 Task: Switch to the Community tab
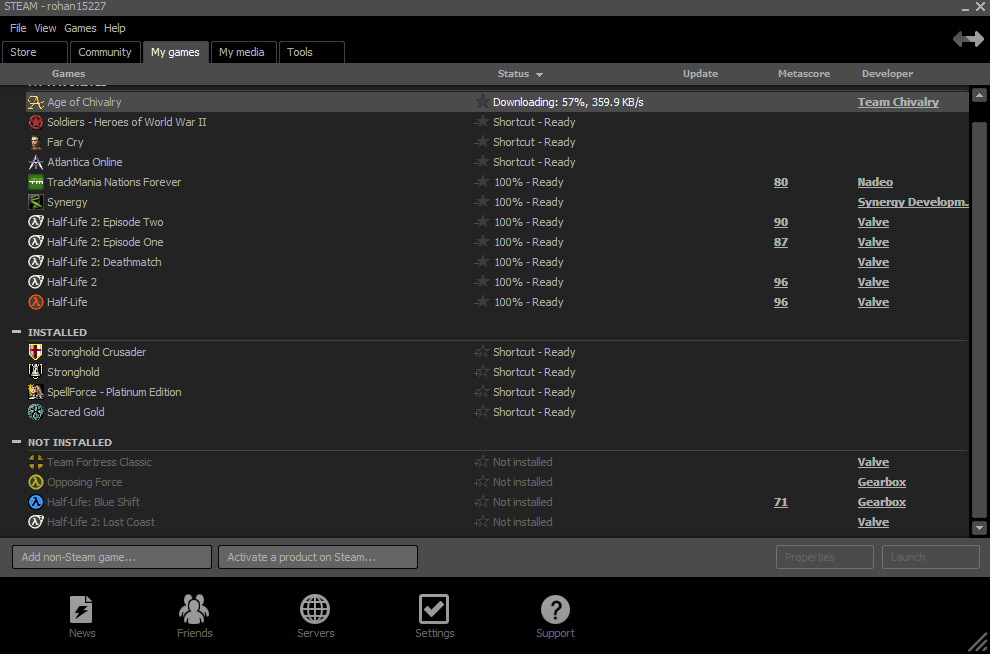coord(104,52)
